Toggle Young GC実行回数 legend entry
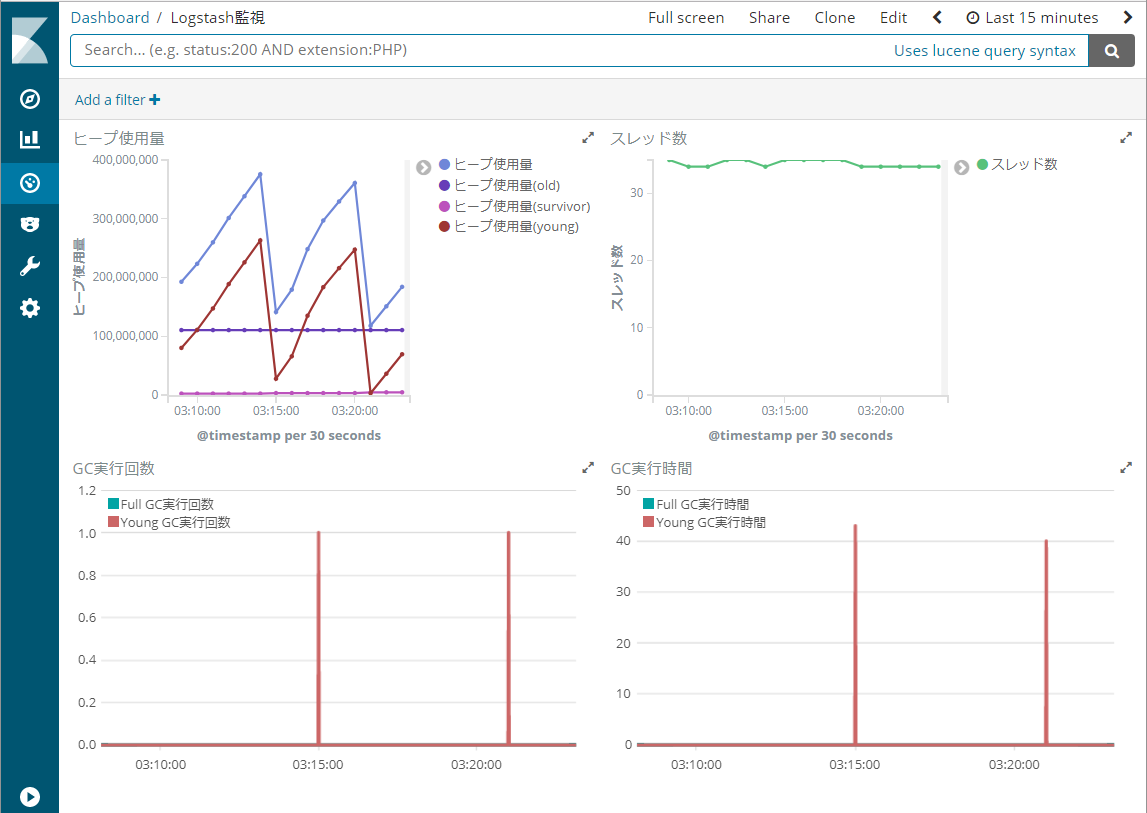 point(169,522)
